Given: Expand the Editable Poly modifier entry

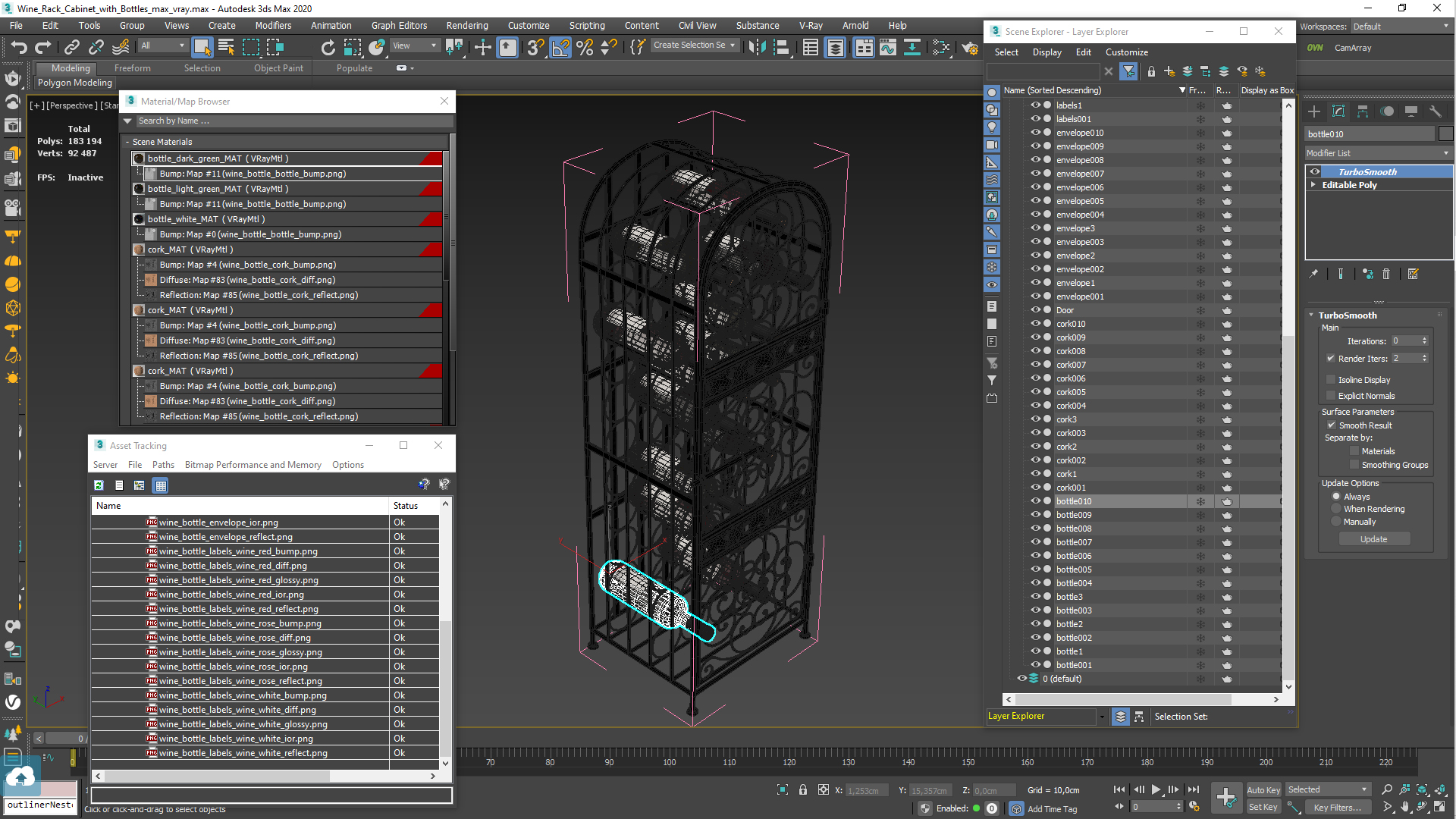Looking at the screenshot, I should point(1313,185).
